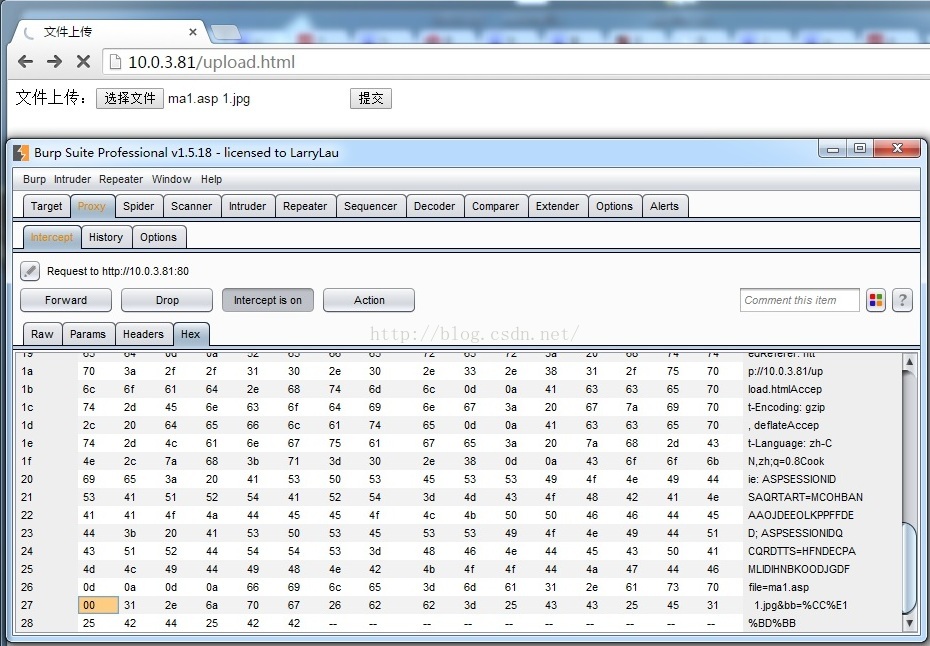Switch to the Sequencer tab

[371, 206]
